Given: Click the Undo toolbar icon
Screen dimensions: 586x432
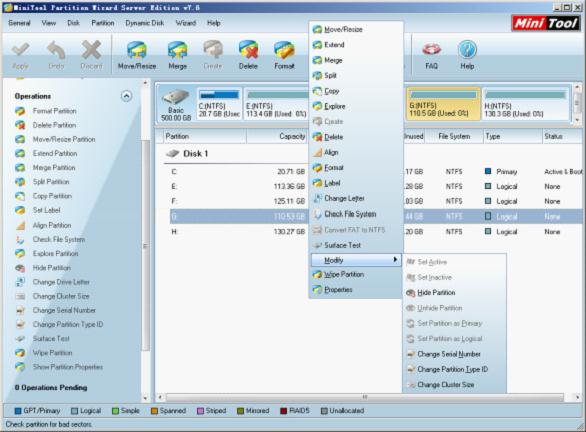Looking at the screenshot, I should pyautogui.click(x=56, y=55).
